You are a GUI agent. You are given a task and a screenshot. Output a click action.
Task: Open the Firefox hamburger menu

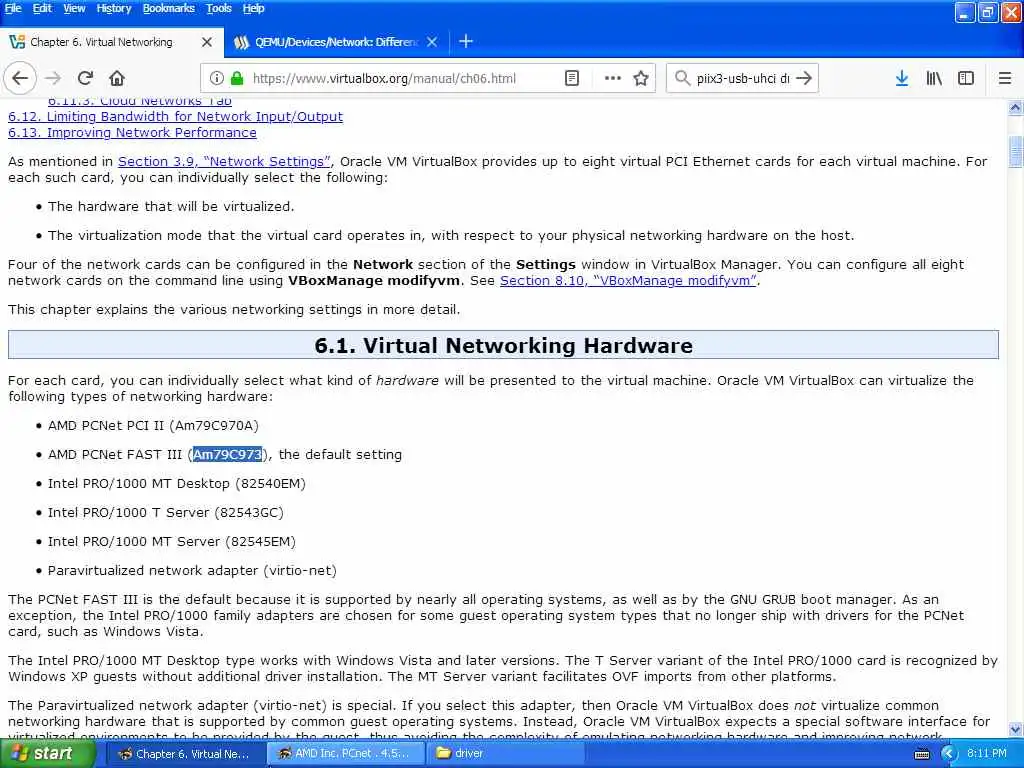point(1005,78)
